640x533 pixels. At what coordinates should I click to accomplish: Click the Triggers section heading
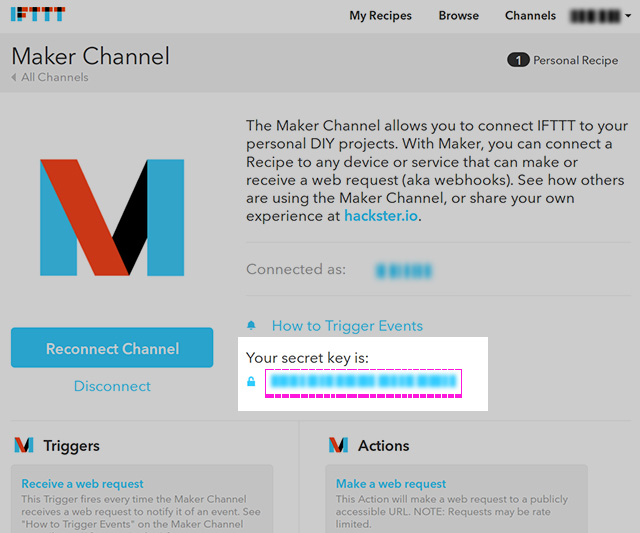(71, 446)
